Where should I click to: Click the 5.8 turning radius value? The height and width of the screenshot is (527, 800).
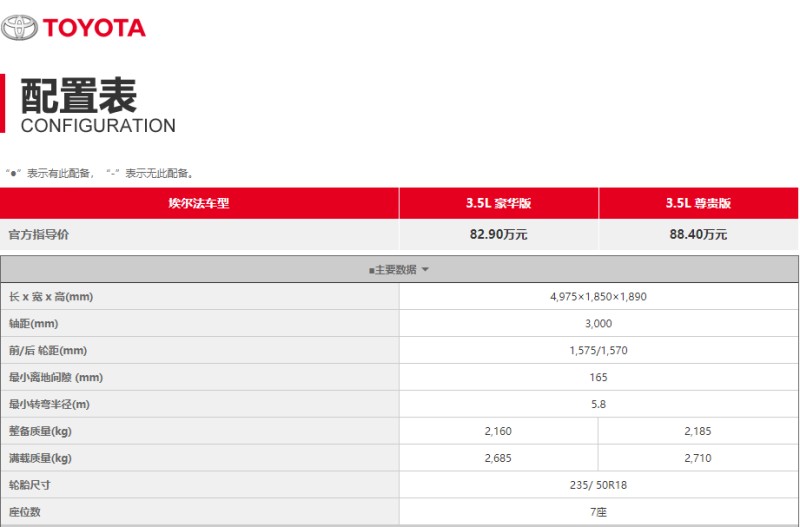tap(598, 405)
